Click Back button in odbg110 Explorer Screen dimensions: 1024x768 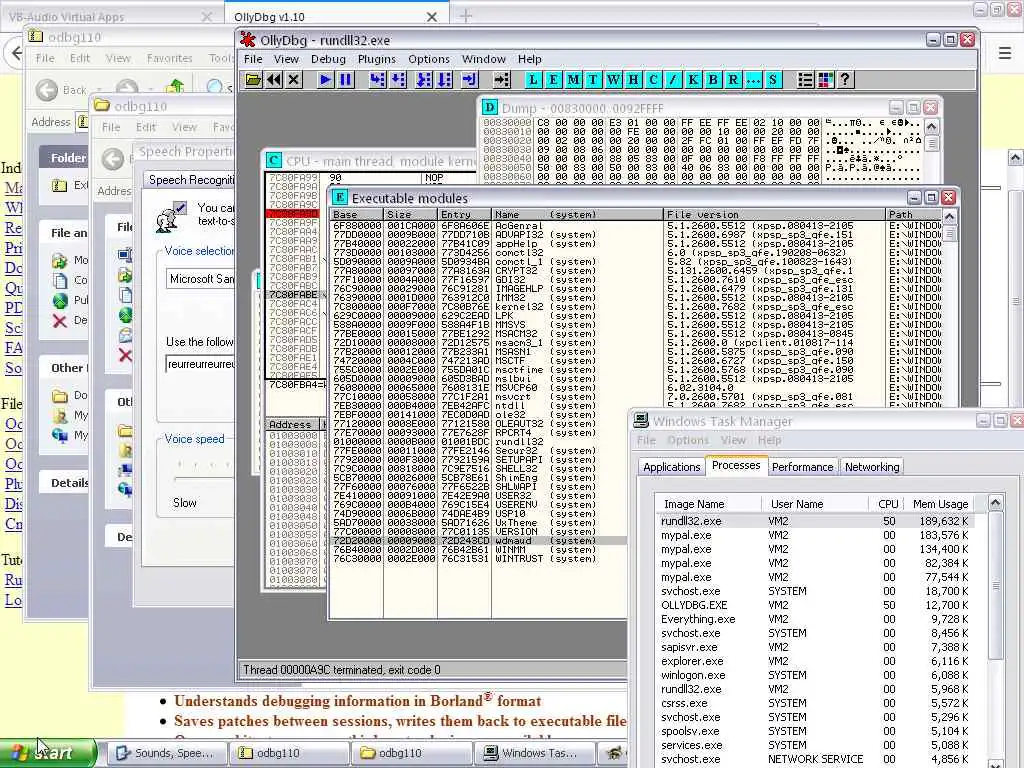click(x=61, y=89)
